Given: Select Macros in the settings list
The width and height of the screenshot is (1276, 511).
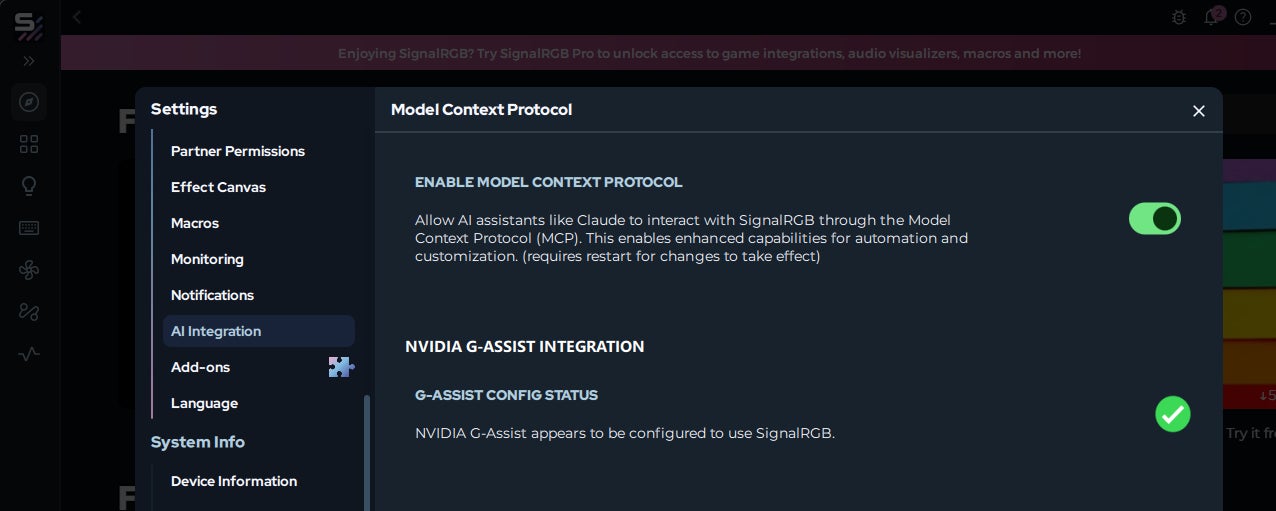Looking at the screenshot, I should click(x=195, y=223).
